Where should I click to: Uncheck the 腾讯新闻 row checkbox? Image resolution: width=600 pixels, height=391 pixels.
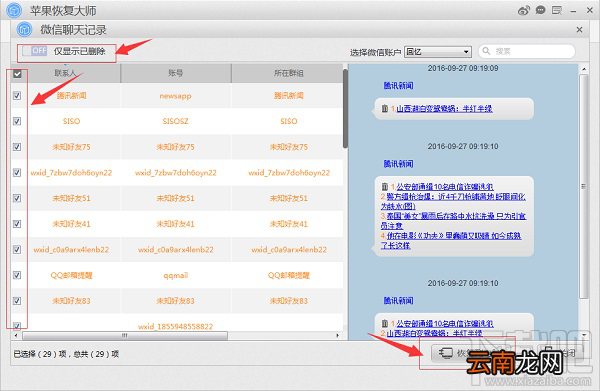tap(17, 96)
